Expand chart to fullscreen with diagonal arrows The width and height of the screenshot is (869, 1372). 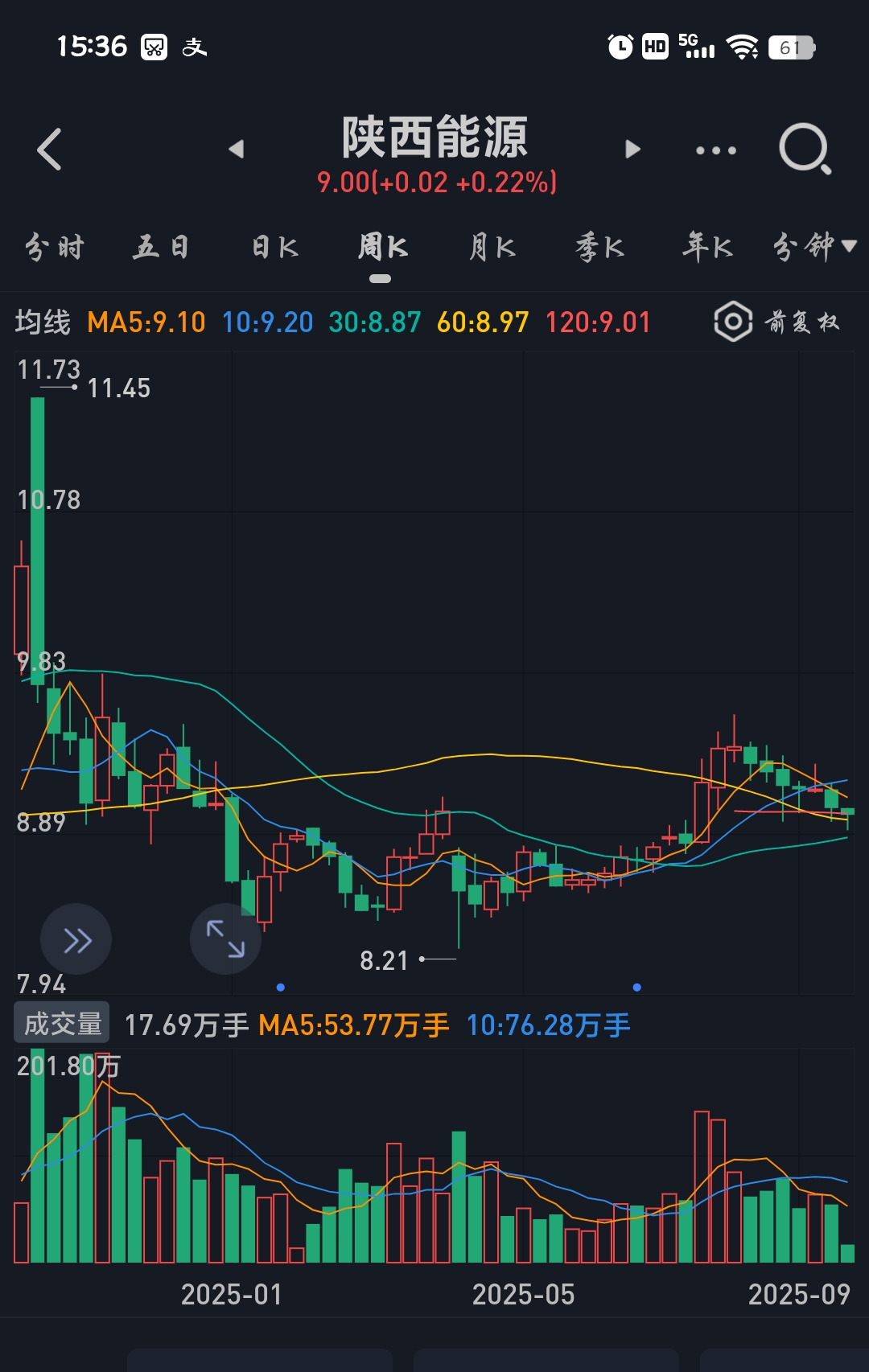[225, 939]
